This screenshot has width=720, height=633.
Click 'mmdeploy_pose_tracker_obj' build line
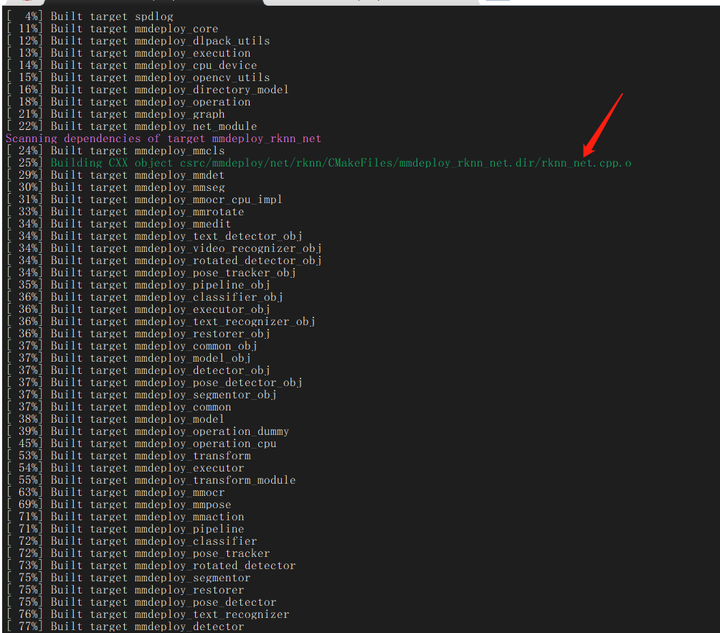[152, 272]
